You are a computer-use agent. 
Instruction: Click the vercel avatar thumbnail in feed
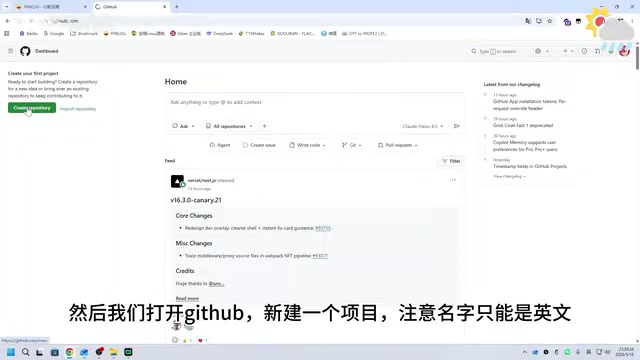(x=177, y=181)
